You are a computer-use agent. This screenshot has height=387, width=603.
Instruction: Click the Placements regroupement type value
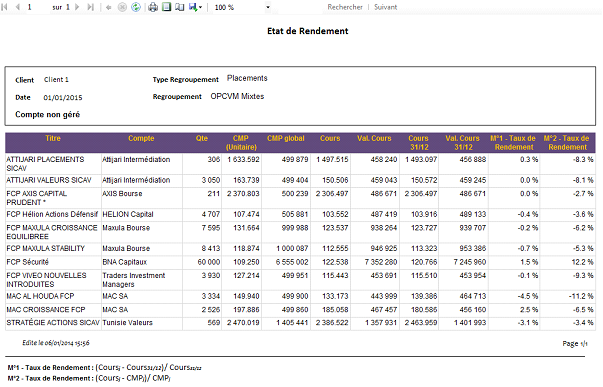click(247, 78)
